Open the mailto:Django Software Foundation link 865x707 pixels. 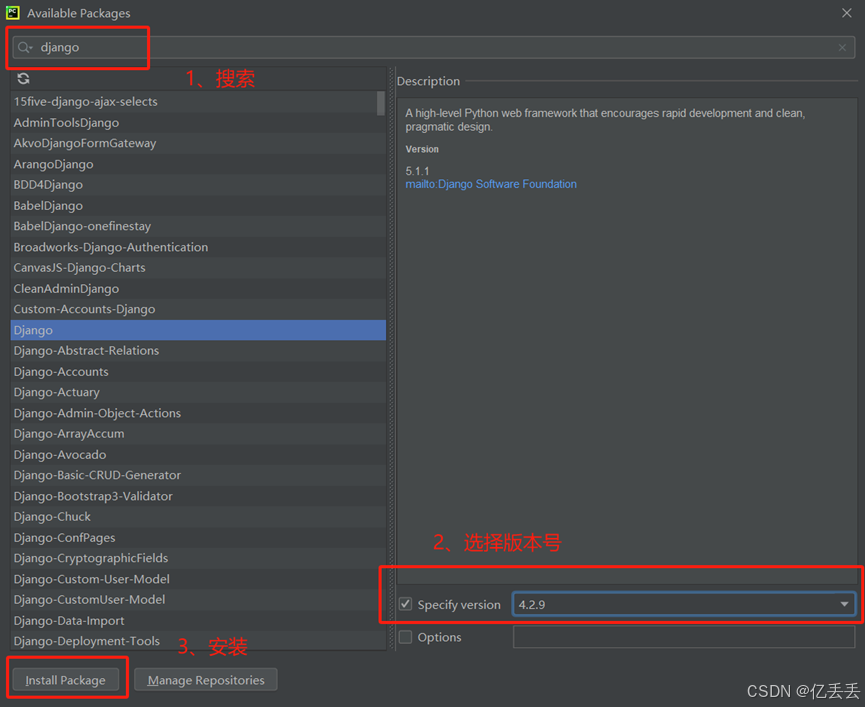tap(491, 184)
